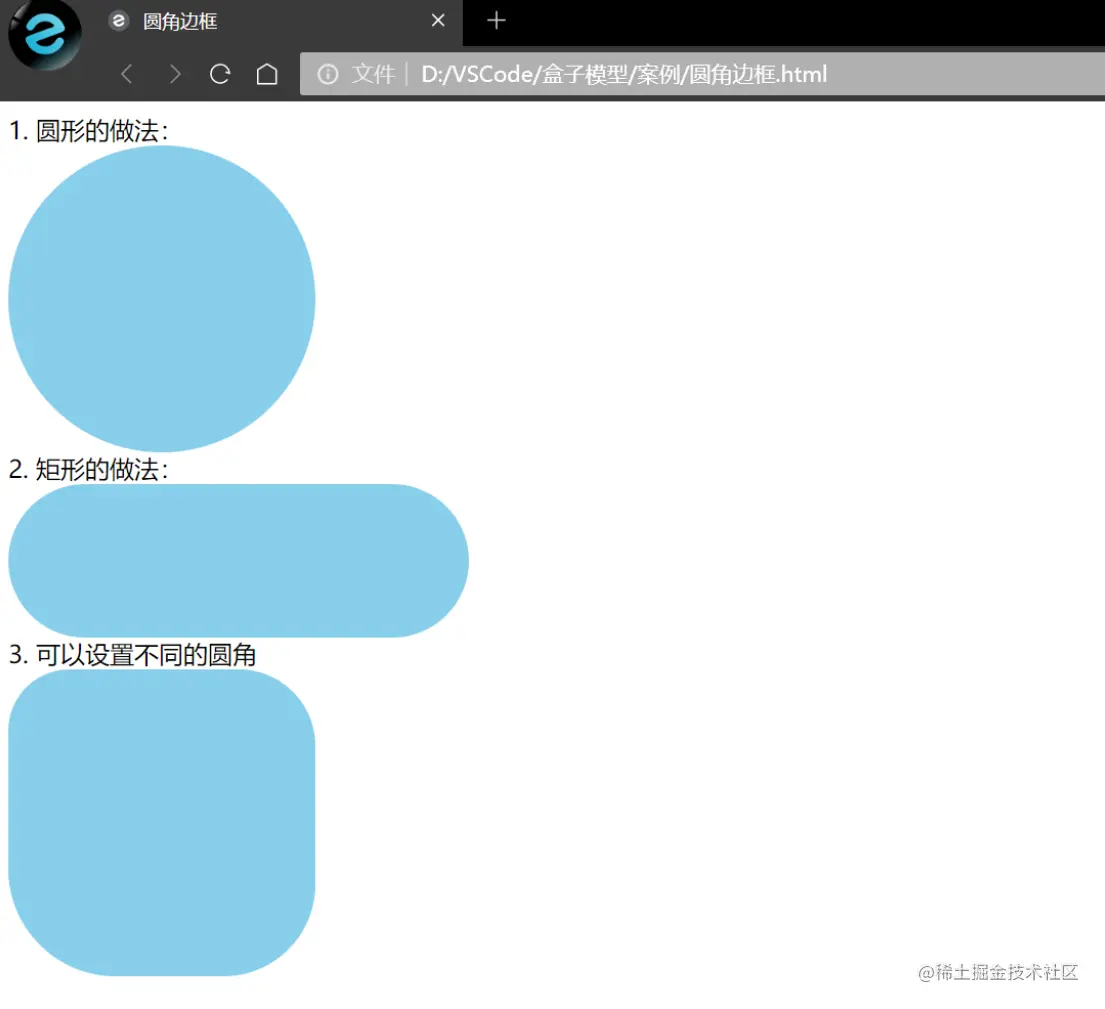Click the blue circle shape
Screen dimensions: 1105x1009
click(161, 299)
